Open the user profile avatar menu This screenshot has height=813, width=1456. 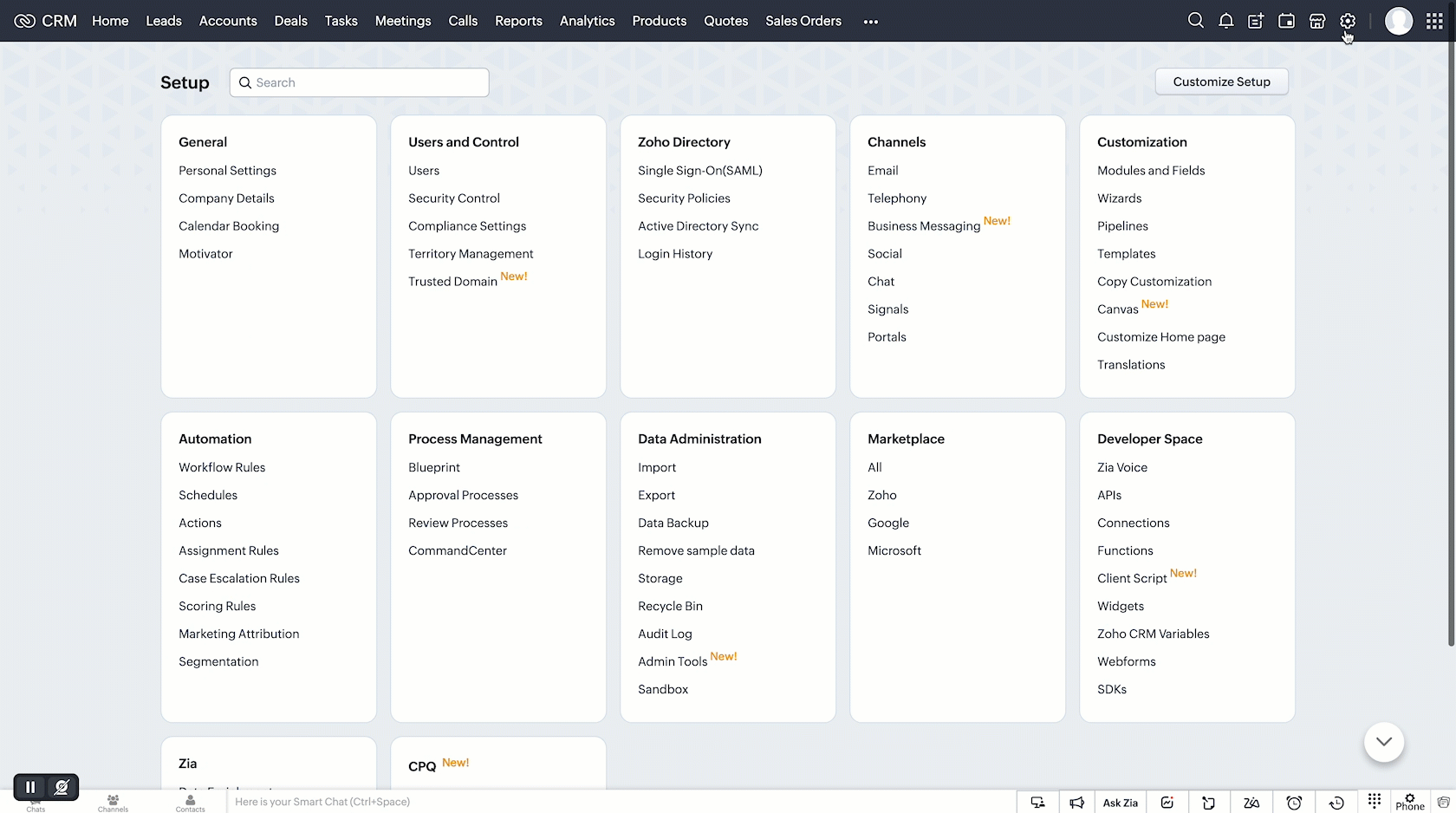(x=1398, y=21)
